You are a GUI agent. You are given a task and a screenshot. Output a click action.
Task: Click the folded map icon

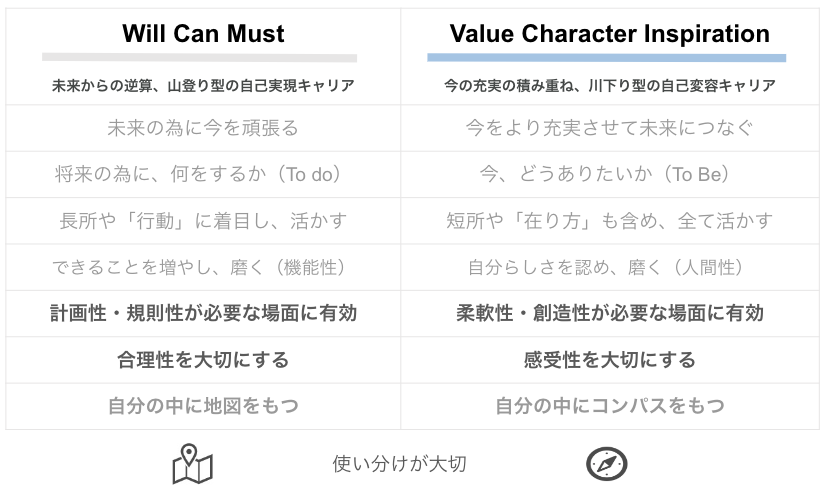pos(192,464)
